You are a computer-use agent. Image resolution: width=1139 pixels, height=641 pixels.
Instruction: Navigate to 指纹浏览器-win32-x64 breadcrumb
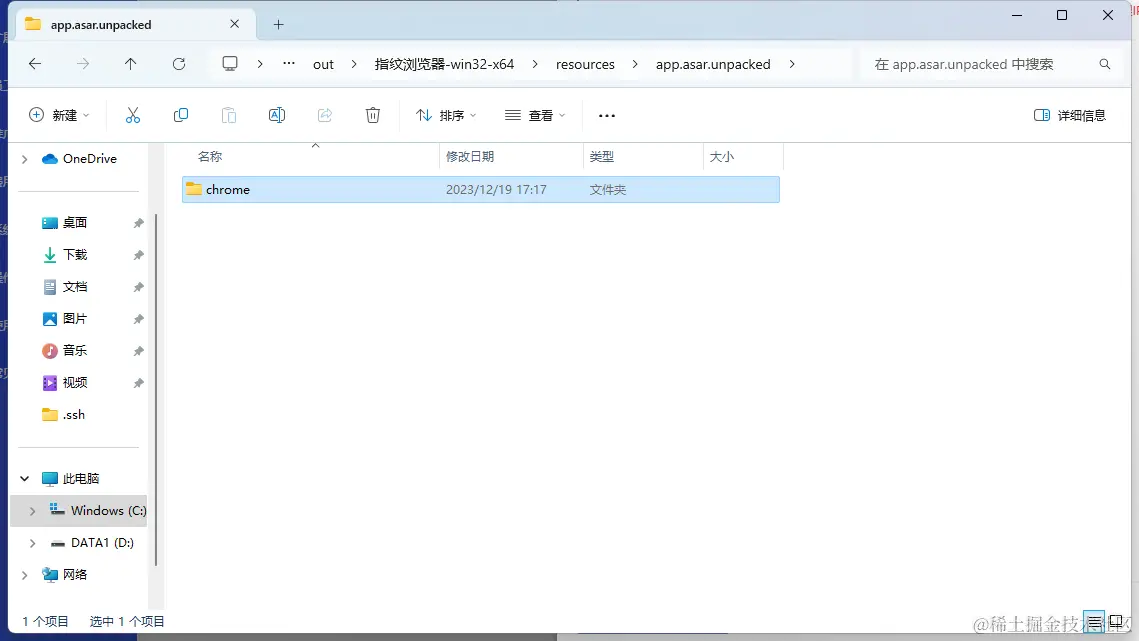445,64
